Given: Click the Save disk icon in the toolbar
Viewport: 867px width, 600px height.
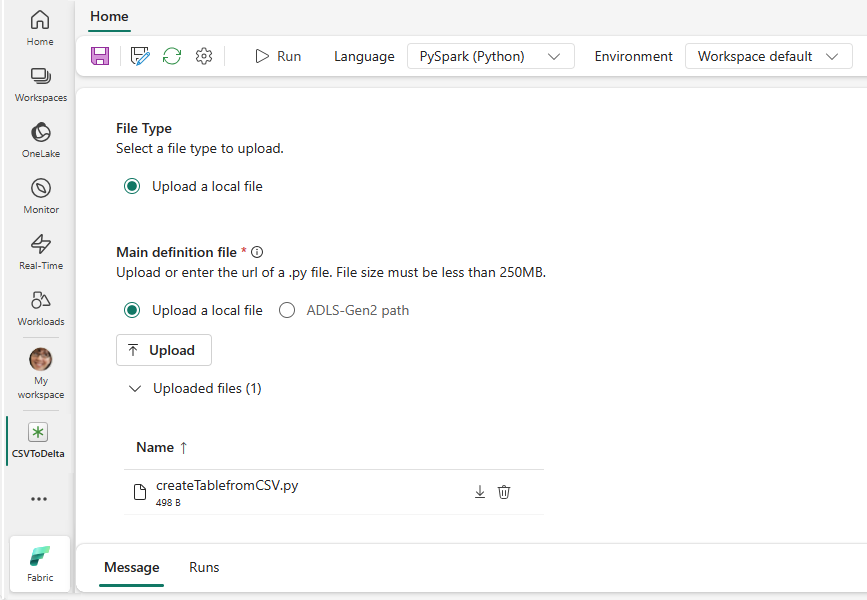Looking at the screenshot, I should click(100, 56).
